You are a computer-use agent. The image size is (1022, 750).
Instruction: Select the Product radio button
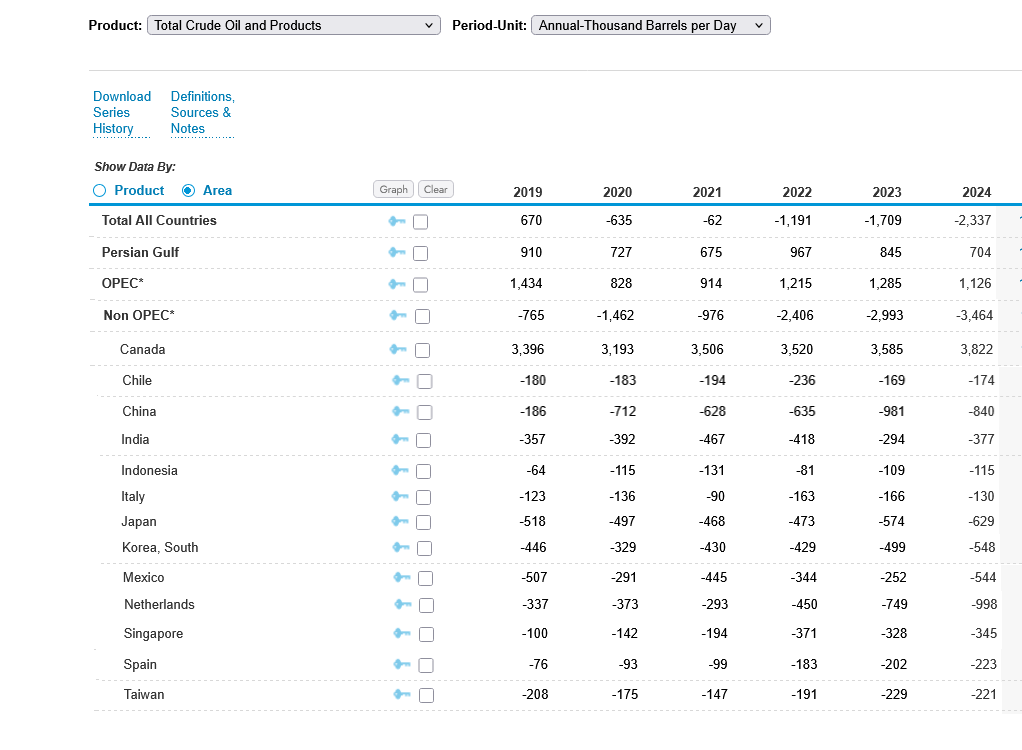[99, 191]
